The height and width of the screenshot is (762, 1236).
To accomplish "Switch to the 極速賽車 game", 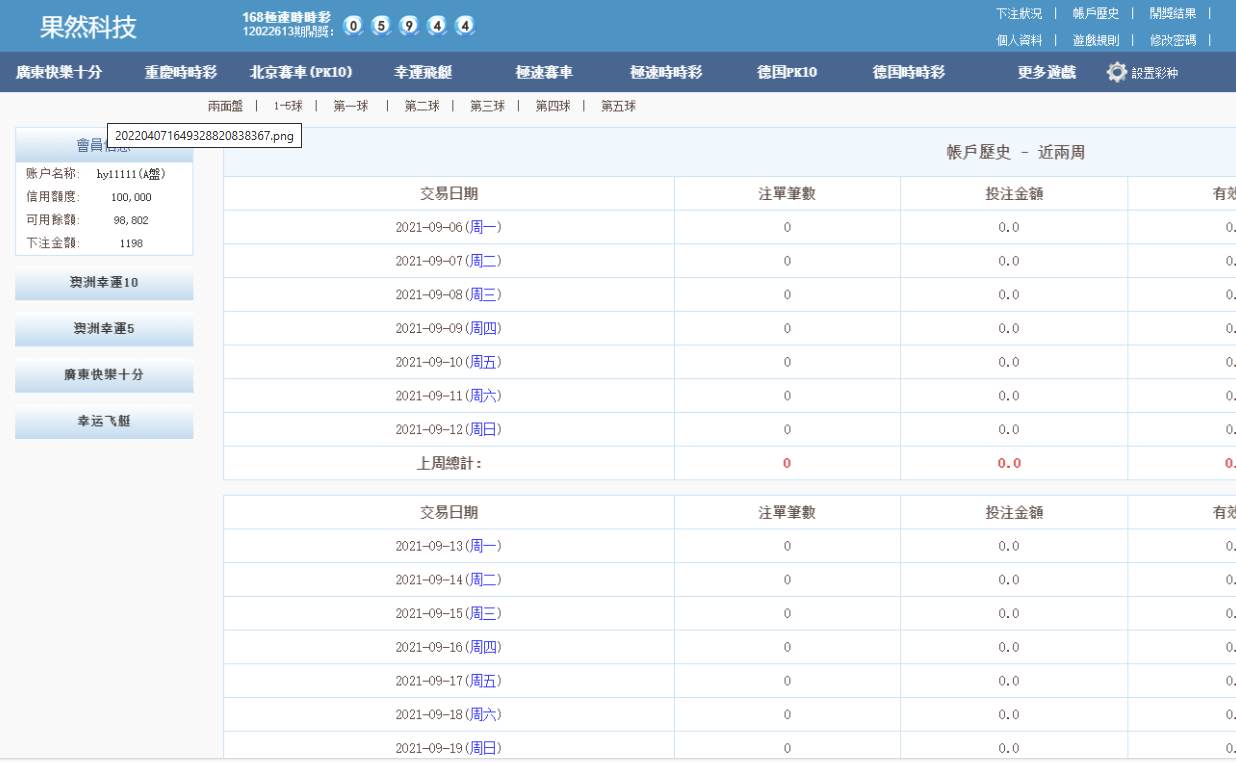I will point(544,72).
